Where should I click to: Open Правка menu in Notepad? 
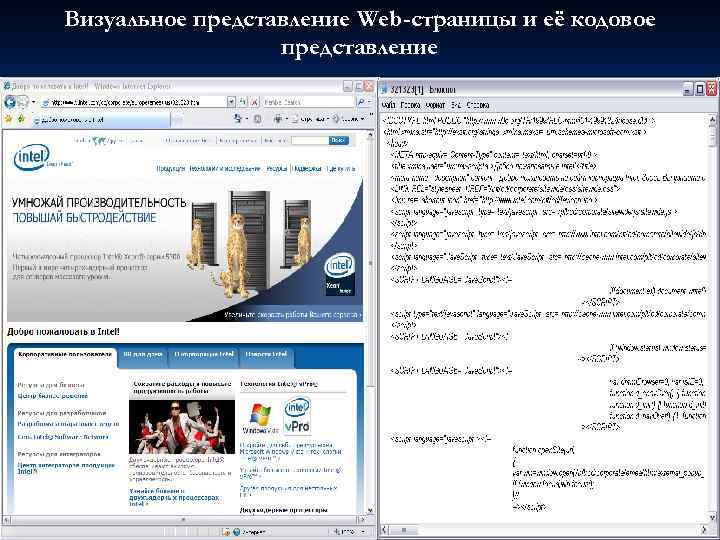410,105
